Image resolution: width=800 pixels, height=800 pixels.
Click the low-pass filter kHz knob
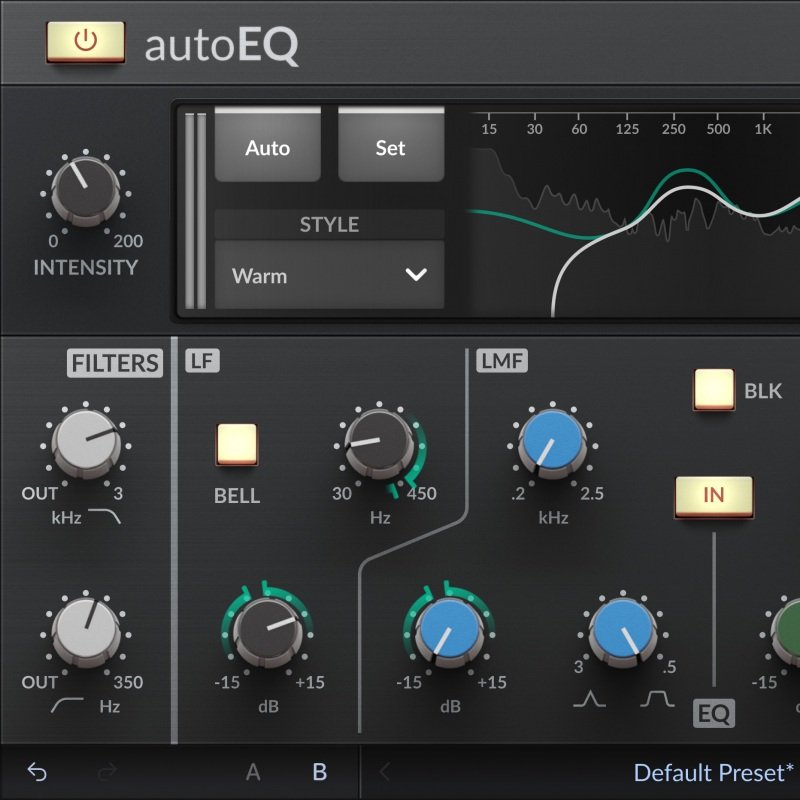[x=86, y=443]
